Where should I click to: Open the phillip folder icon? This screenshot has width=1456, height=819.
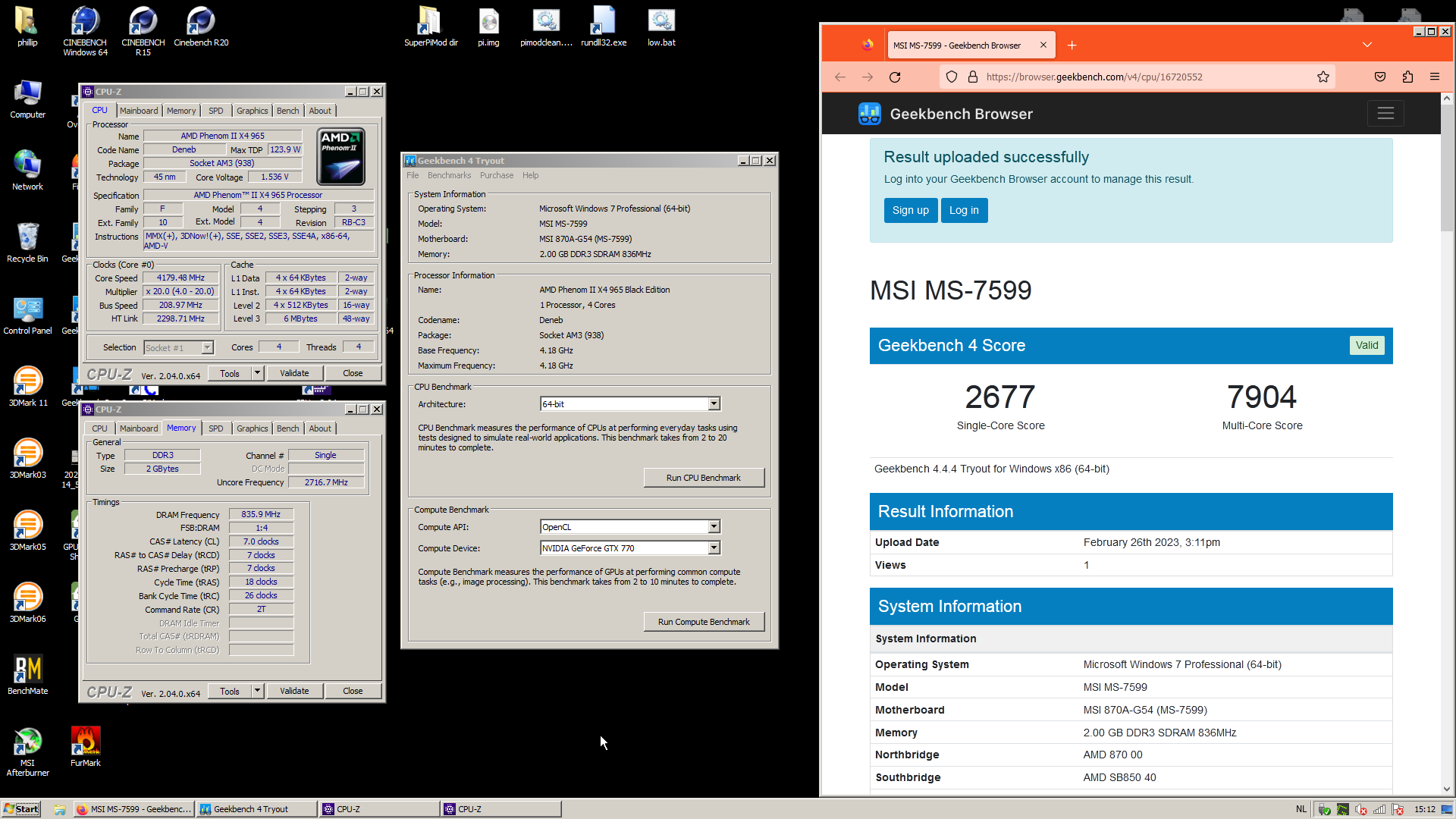27,27
